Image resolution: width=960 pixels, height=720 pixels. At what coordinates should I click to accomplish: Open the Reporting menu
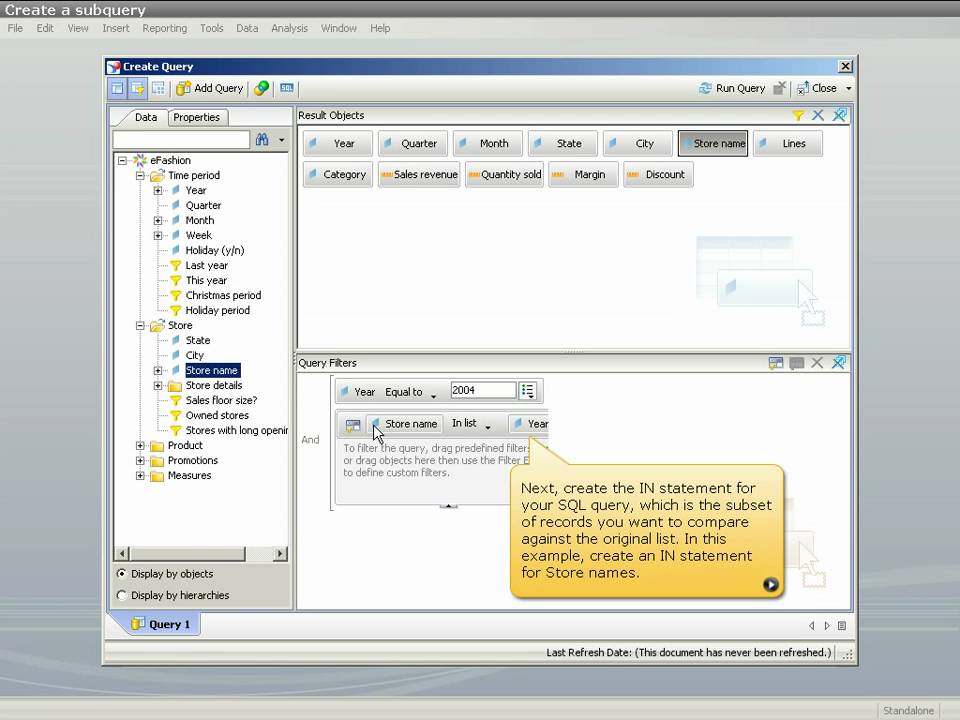click(165, 28)
